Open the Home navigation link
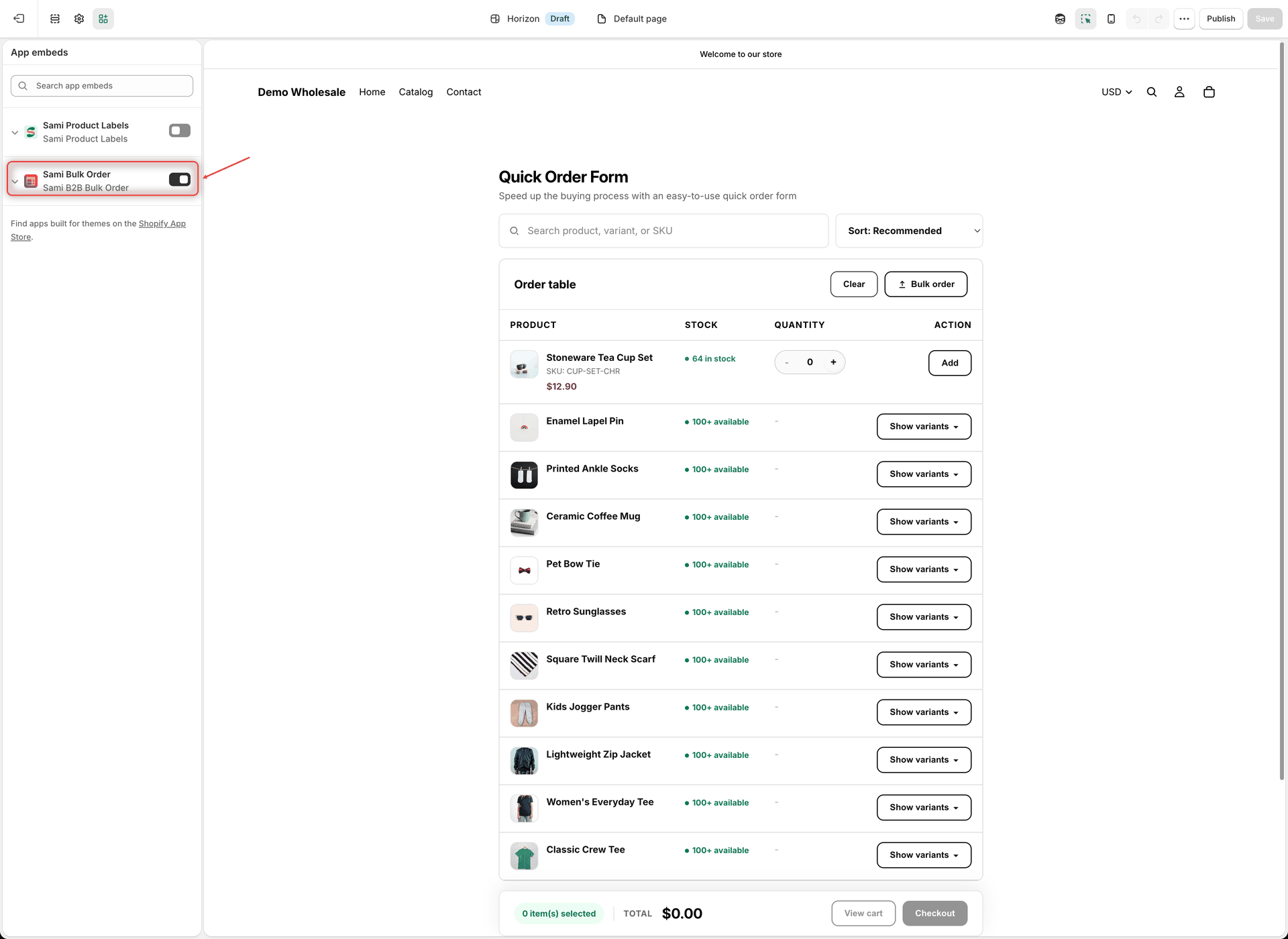The width and height of the screenshot is (1288, 939). (x=372, y=92)
